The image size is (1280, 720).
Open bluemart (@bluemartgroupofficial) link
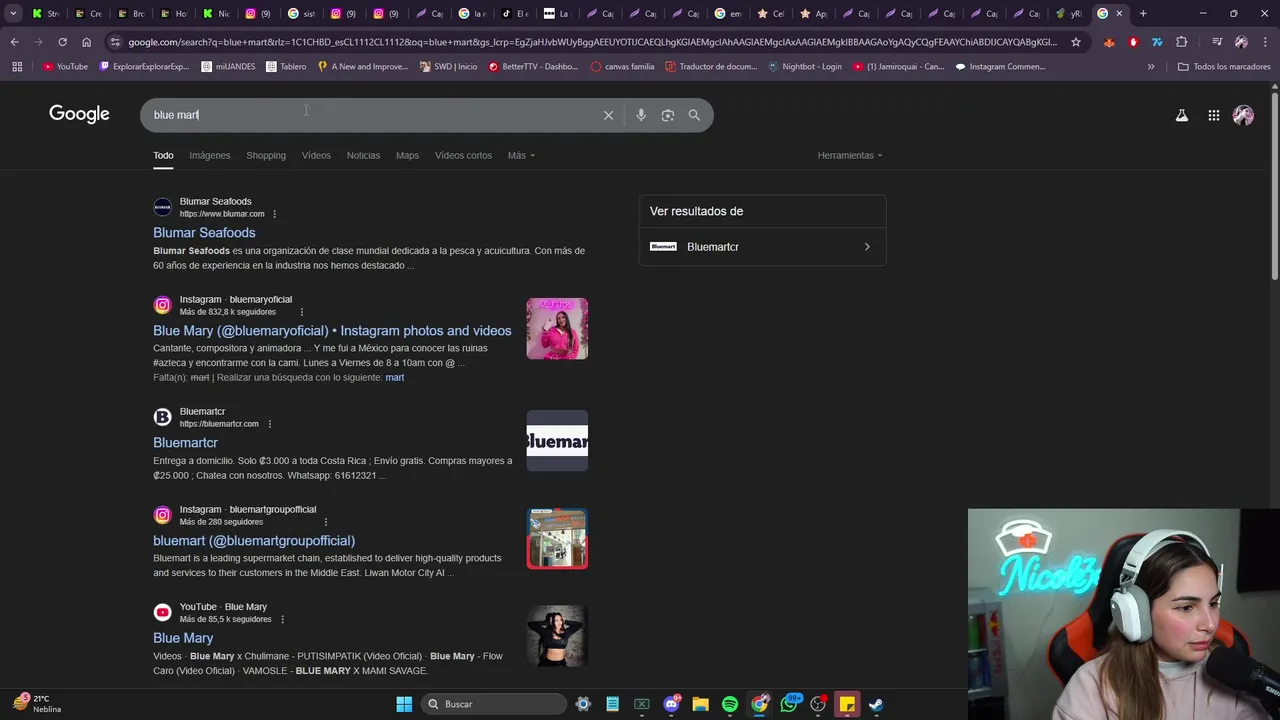point(254,541)
